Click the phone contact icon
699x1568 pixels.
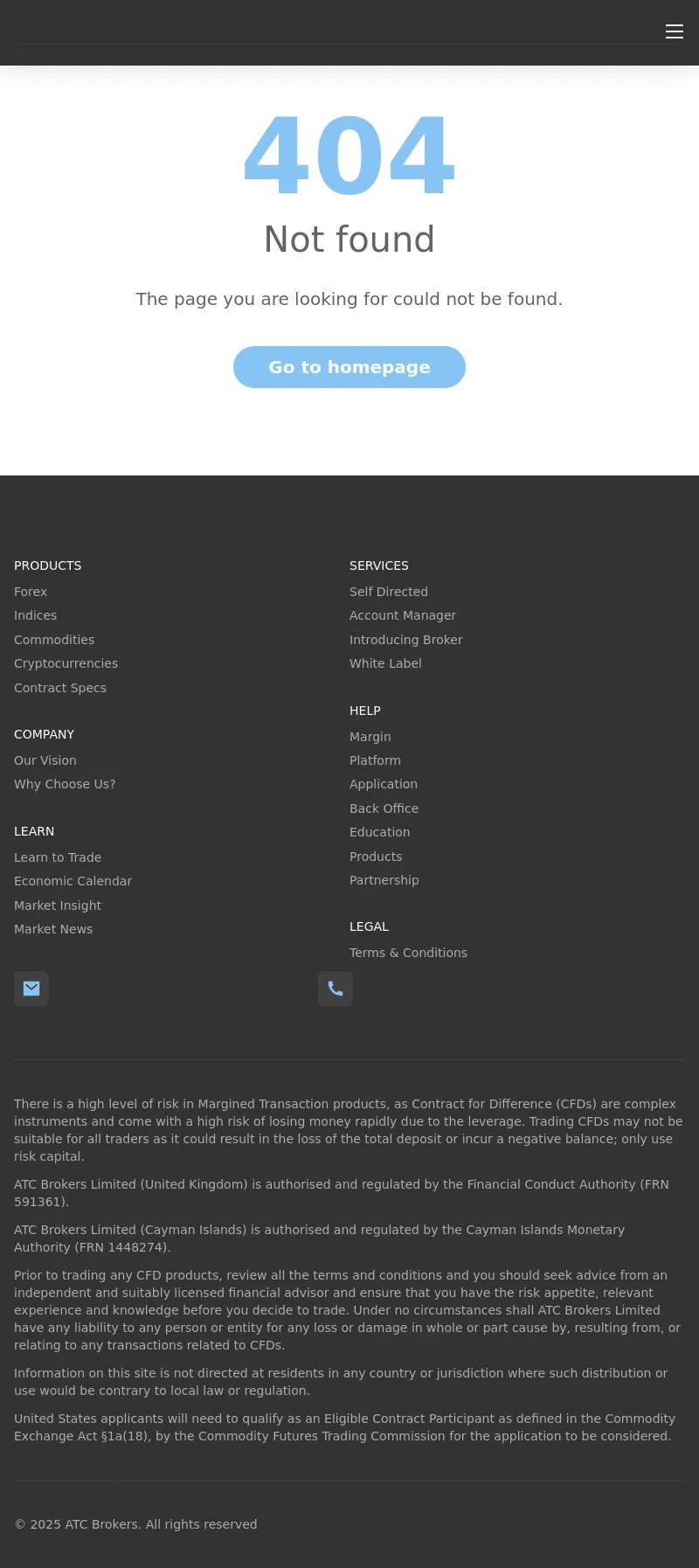pyautogui.click(x=336, y=989)
